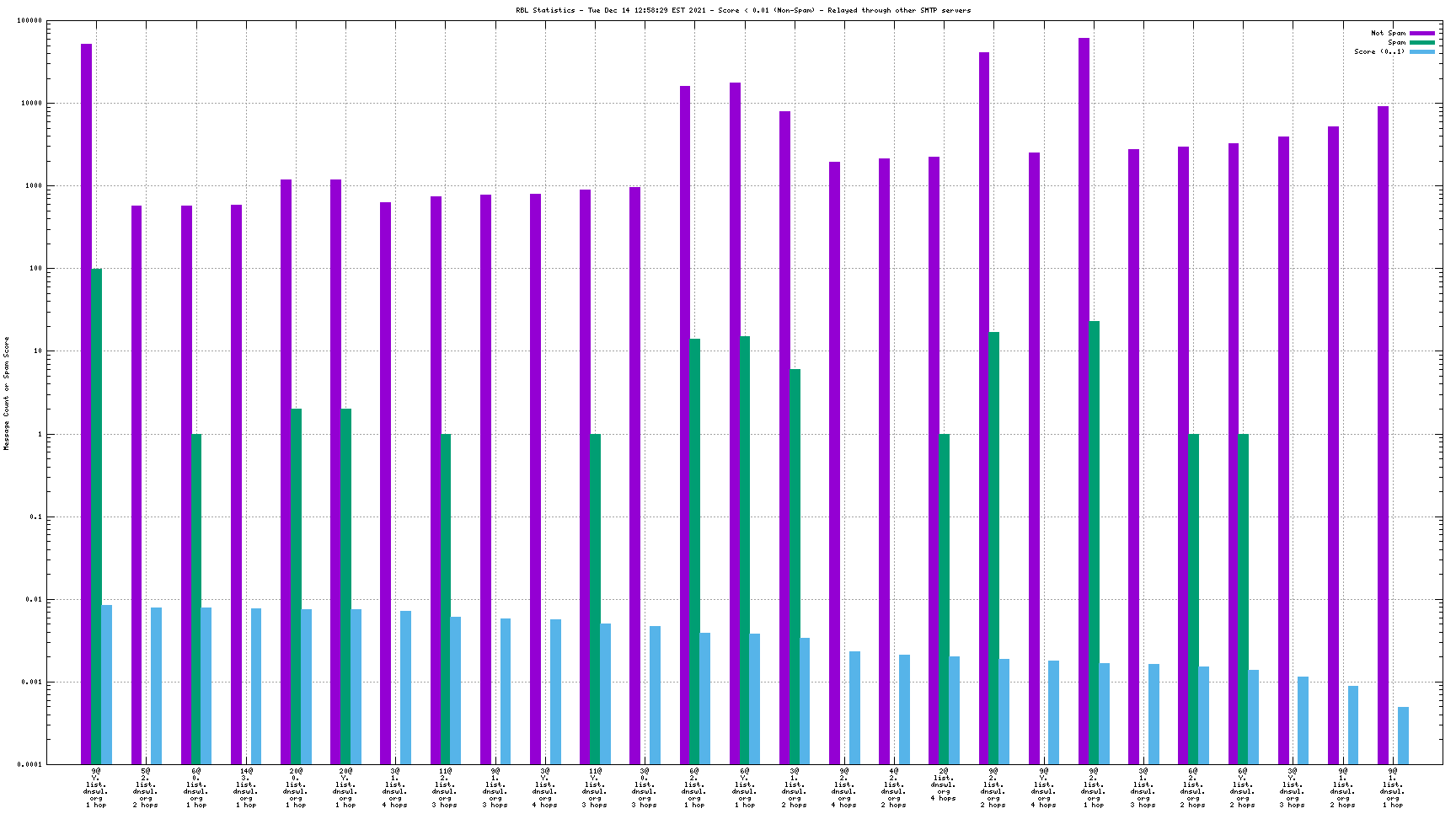Image resolution: width=1456 pixels, height=819 pixels.
Task: Click the shortest blue Score bar at far right
Action: [x=1403, y=736]
